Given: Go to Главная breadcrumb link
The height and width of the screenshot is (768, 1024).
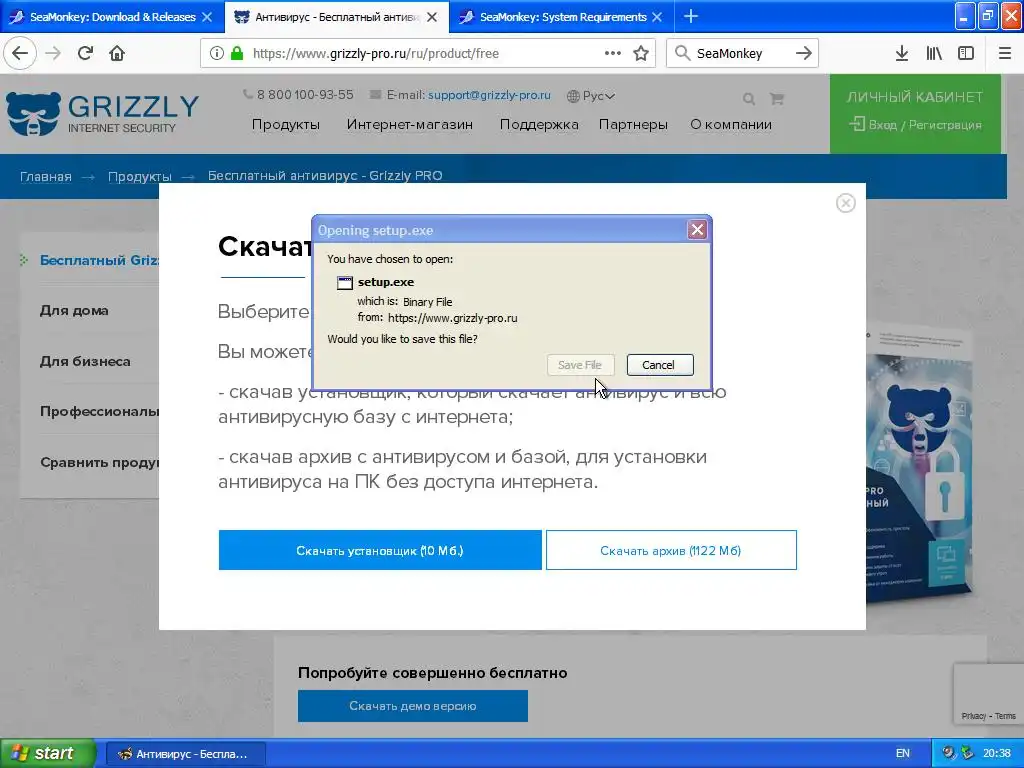Looking at the screenshot, I should pyautogui.click(x=46, y=176).
